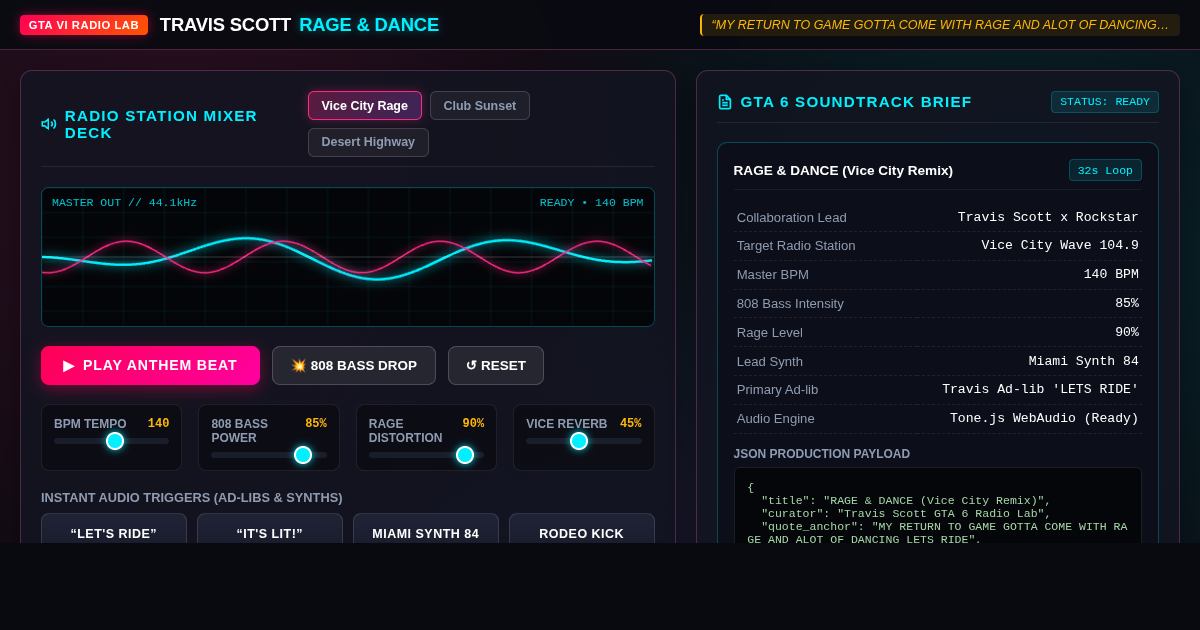Click the JSON production payload code box
The image size is (1200, 630).
pos(938,506)
